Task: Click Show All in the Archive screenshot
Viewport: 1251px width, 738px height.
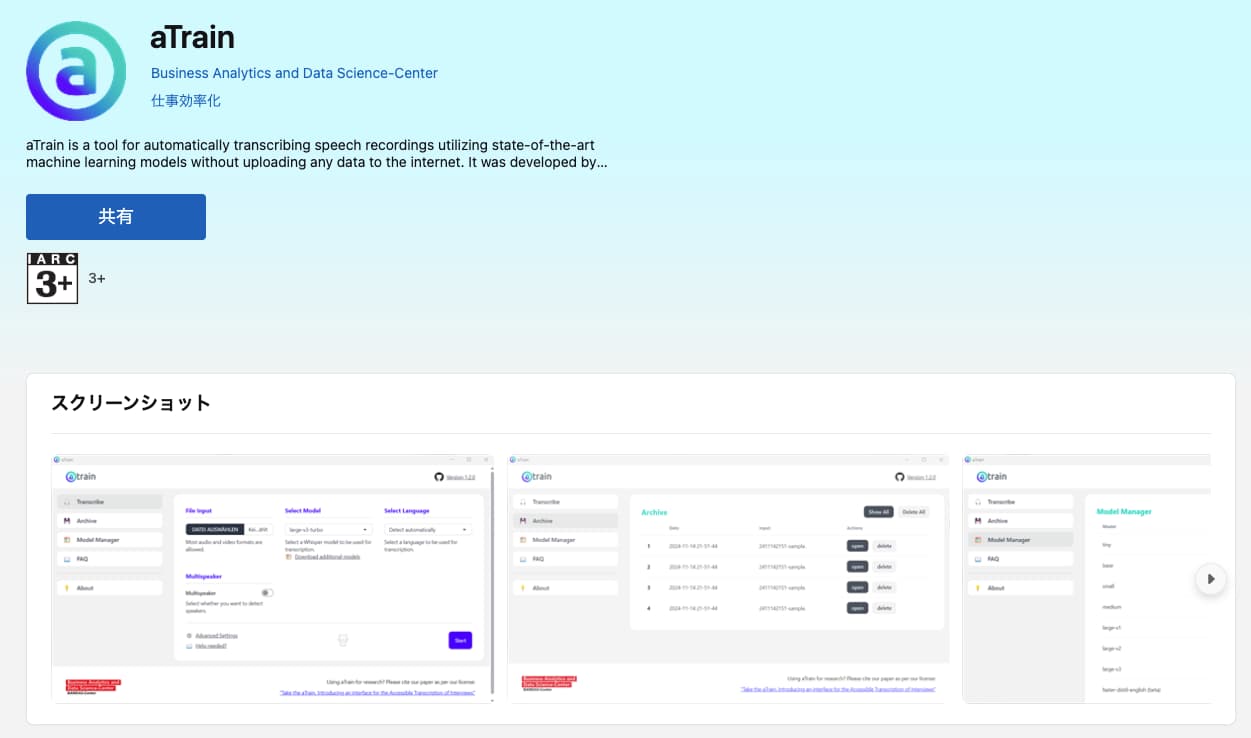Action: 878,512
